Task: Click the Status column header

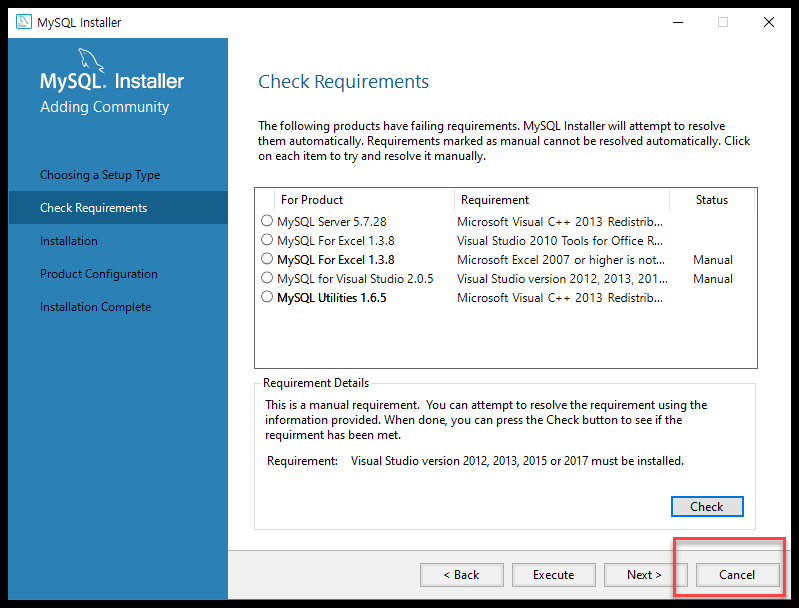Action: (x=712, y=200)
